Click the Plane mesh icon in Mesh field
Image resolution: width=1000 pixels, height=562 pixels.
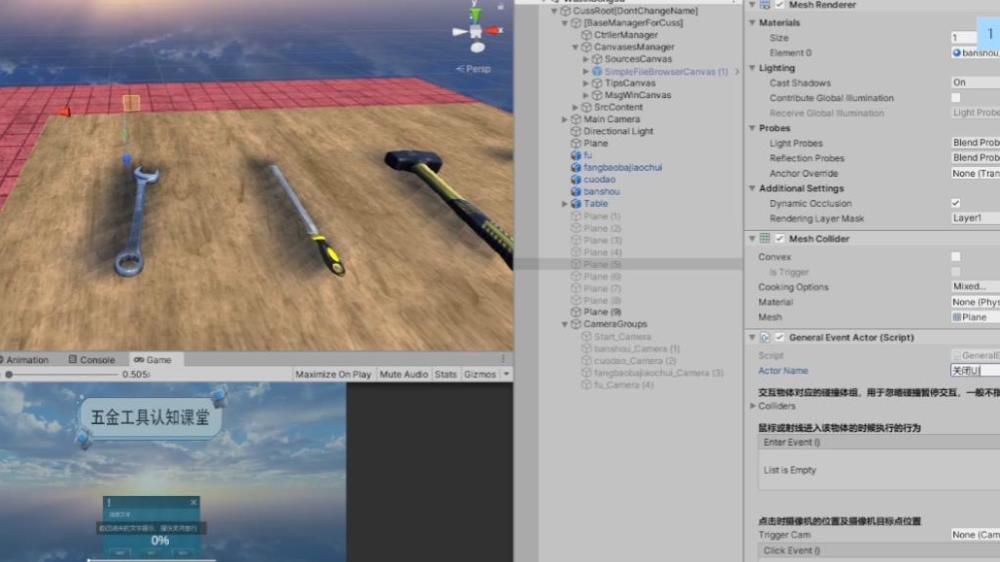coord(956,317)
